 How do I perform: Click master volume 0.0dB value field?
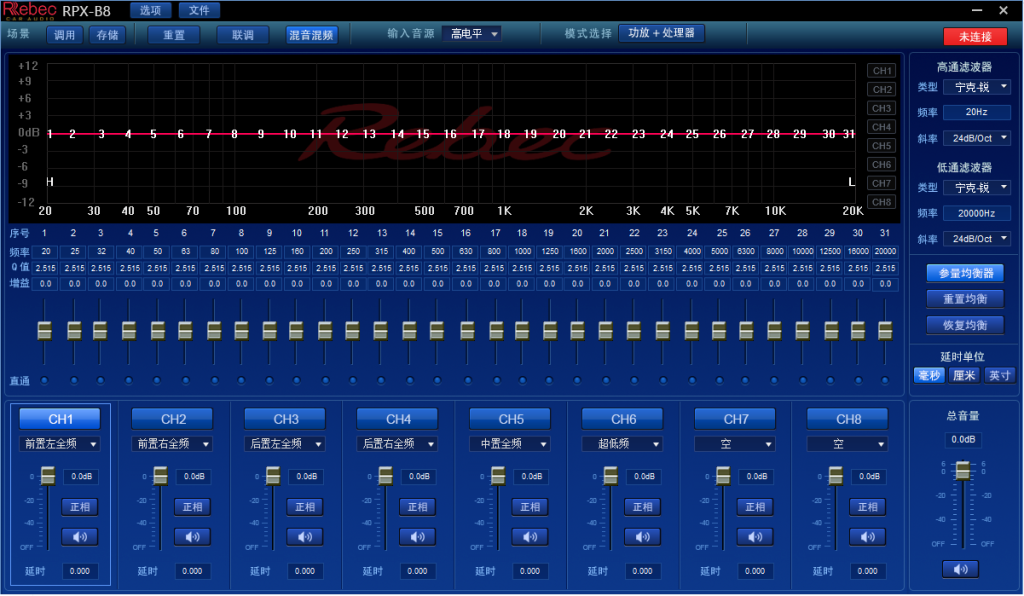[x=963, y=440]
